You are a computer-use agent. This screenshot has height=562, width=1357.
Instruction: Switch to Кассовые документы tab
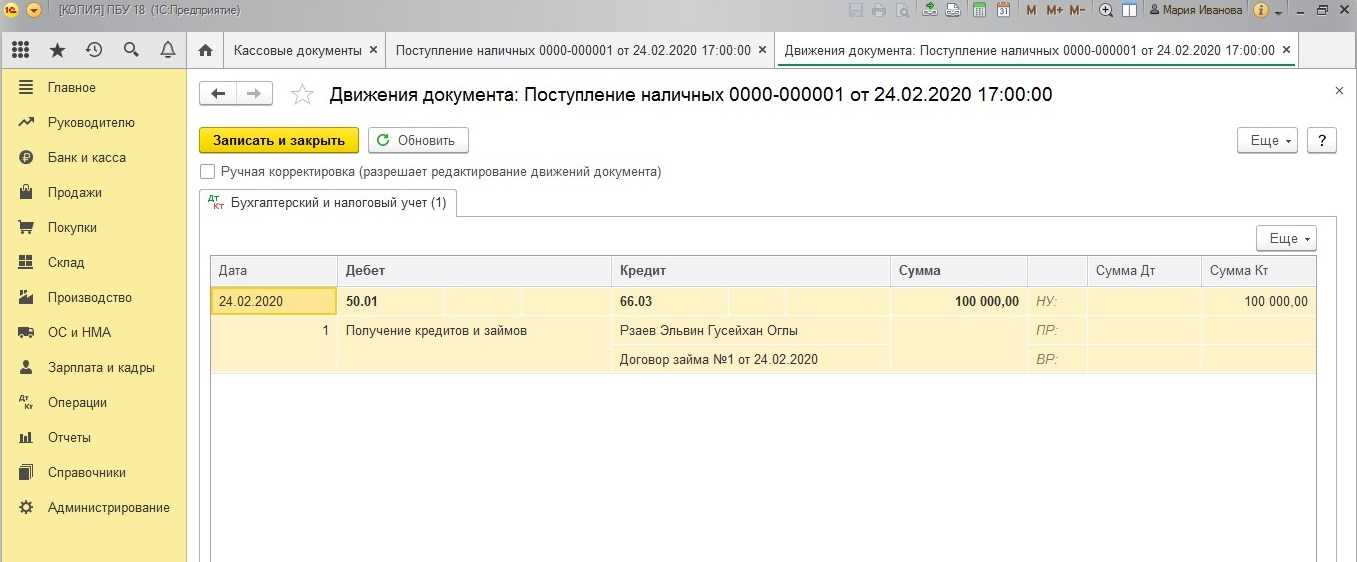[297, 50]
